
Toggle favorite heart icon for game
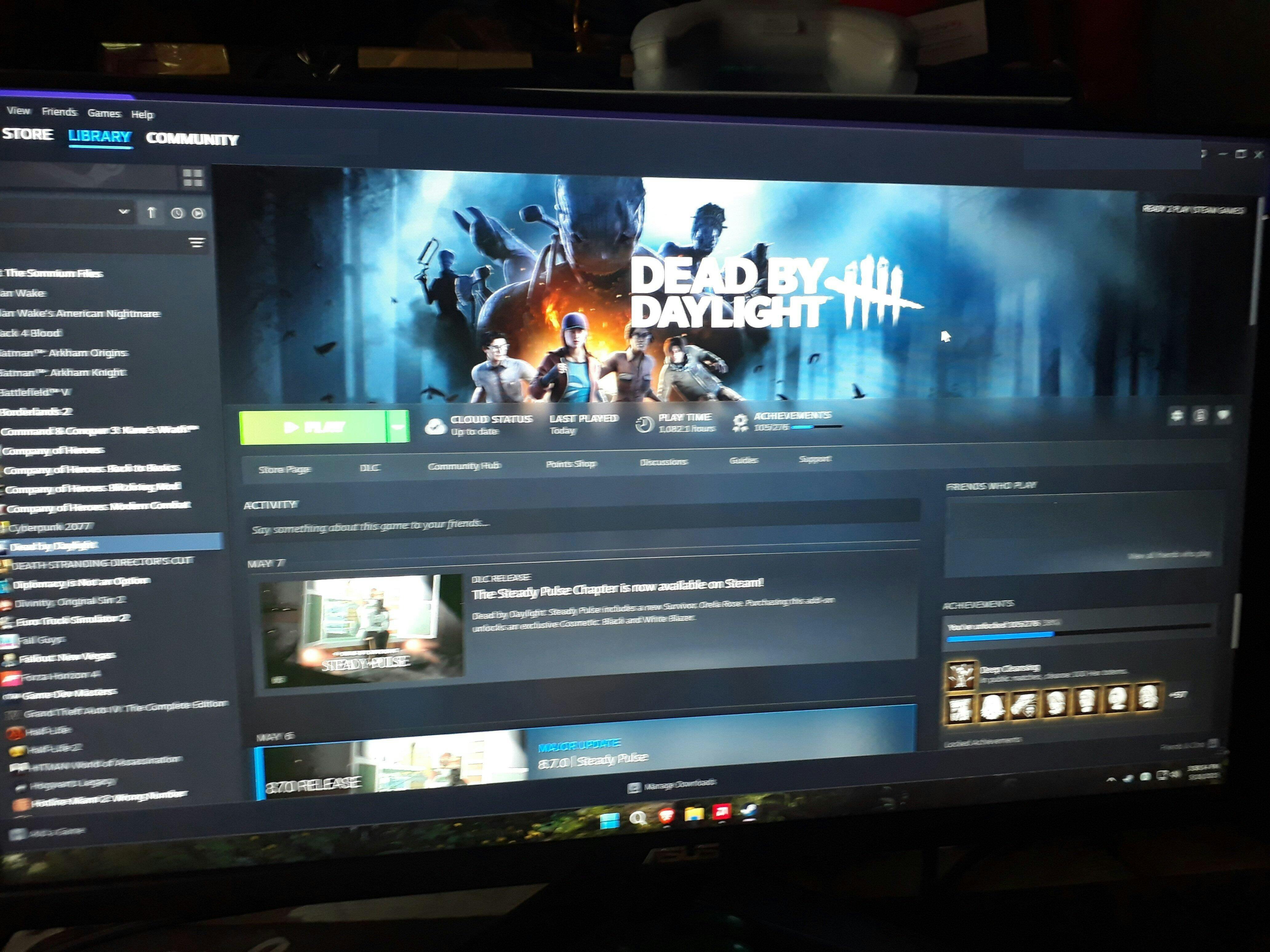pyautogui.click(x=1224, y=415)
